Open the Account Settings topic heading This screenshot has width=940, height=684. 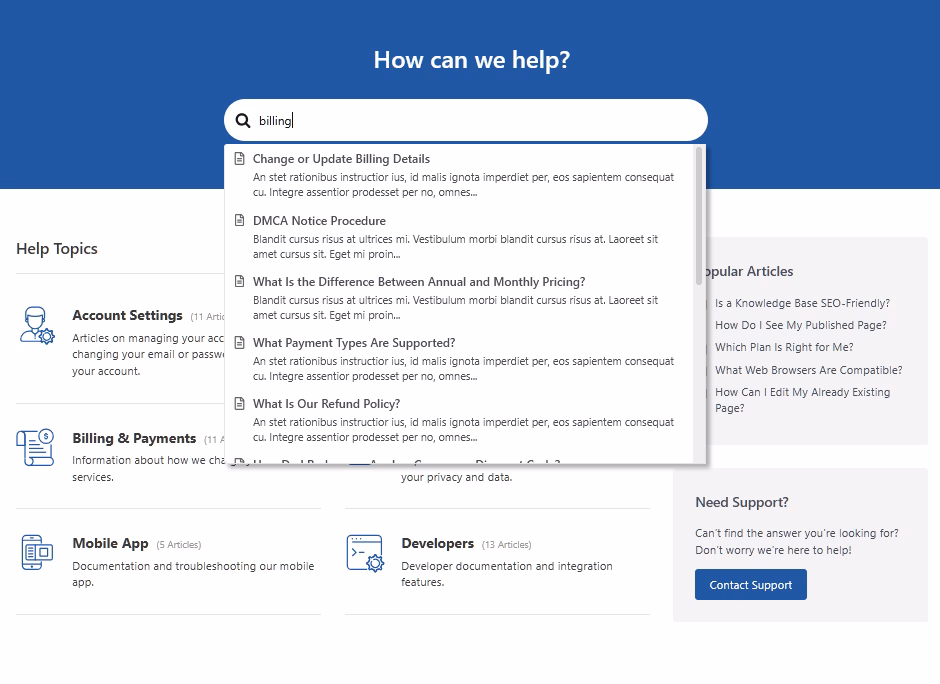point(127,315)
